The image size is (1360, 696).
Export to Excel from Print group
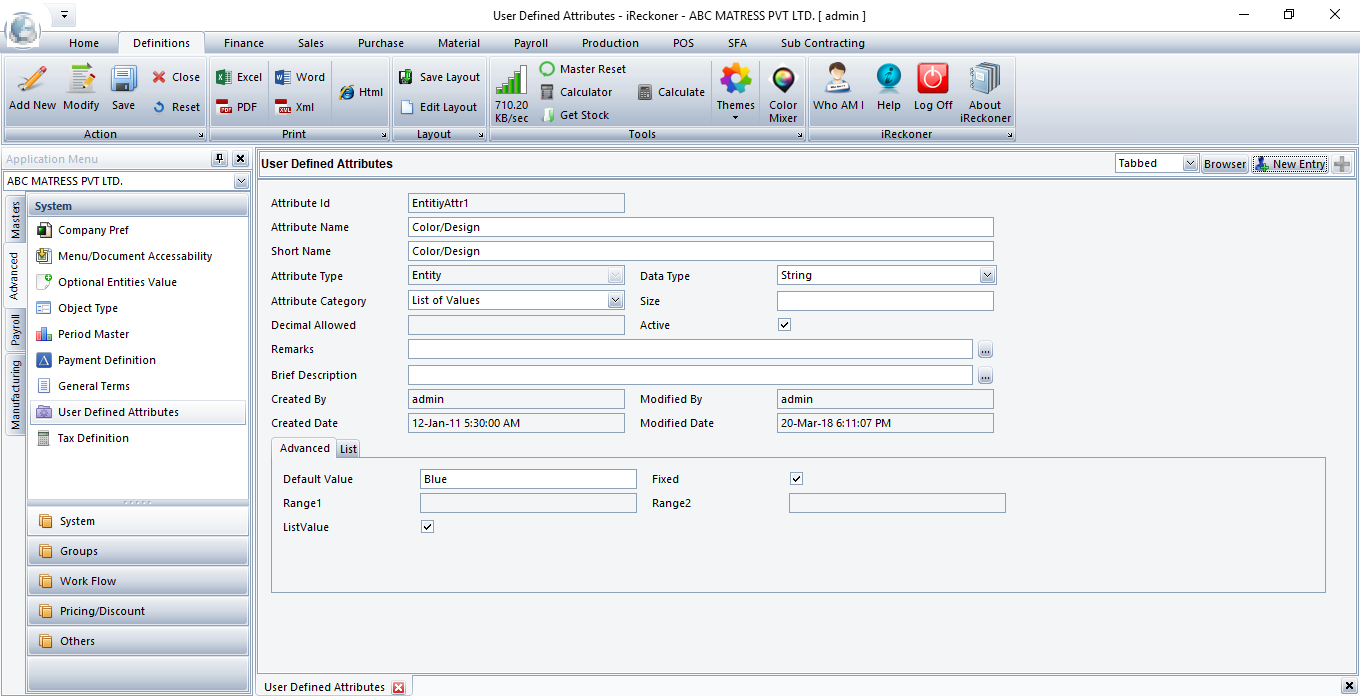[239, 77]
